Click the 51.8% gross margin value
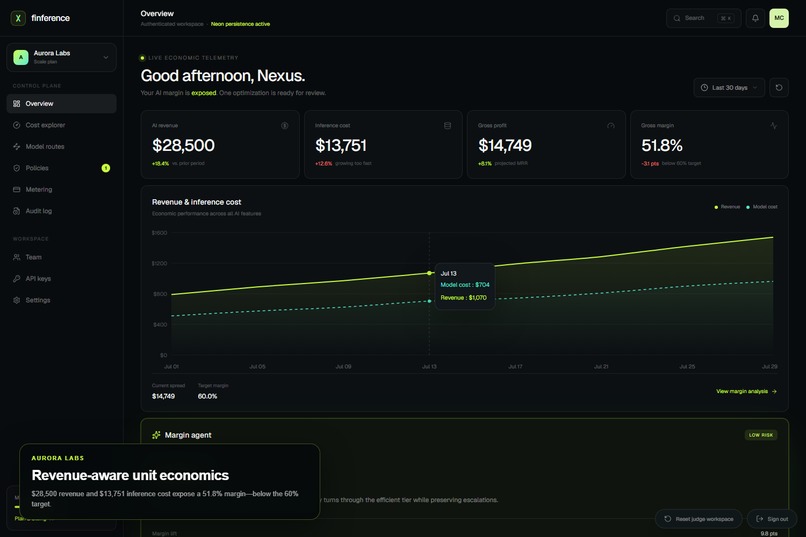 pyautogui.click(x=662, y=145)
